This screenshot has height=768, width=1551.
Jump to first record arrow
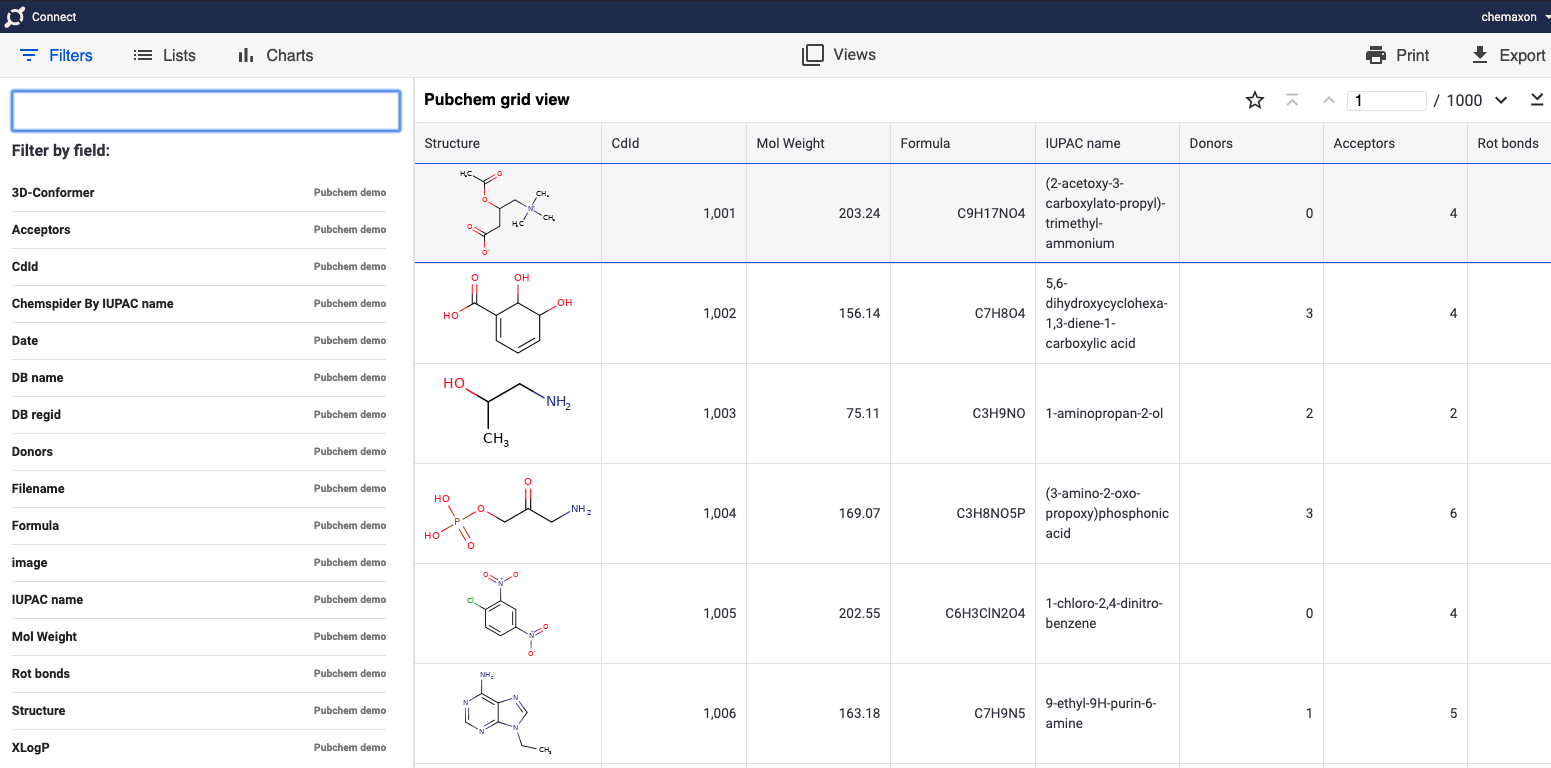tap(1292, 100)
